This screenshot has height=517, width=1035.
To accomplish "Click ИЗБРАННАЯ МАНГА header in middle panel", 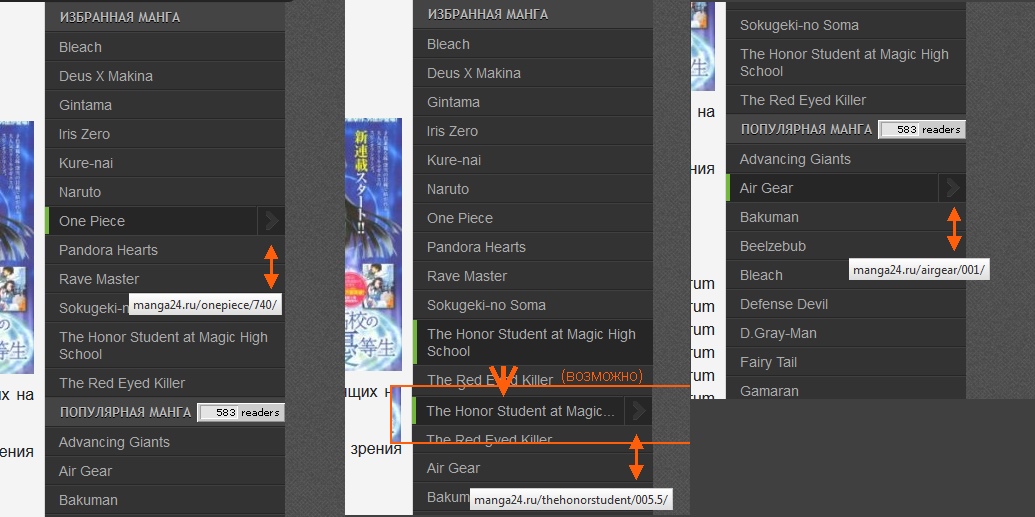I will (488, 14).
